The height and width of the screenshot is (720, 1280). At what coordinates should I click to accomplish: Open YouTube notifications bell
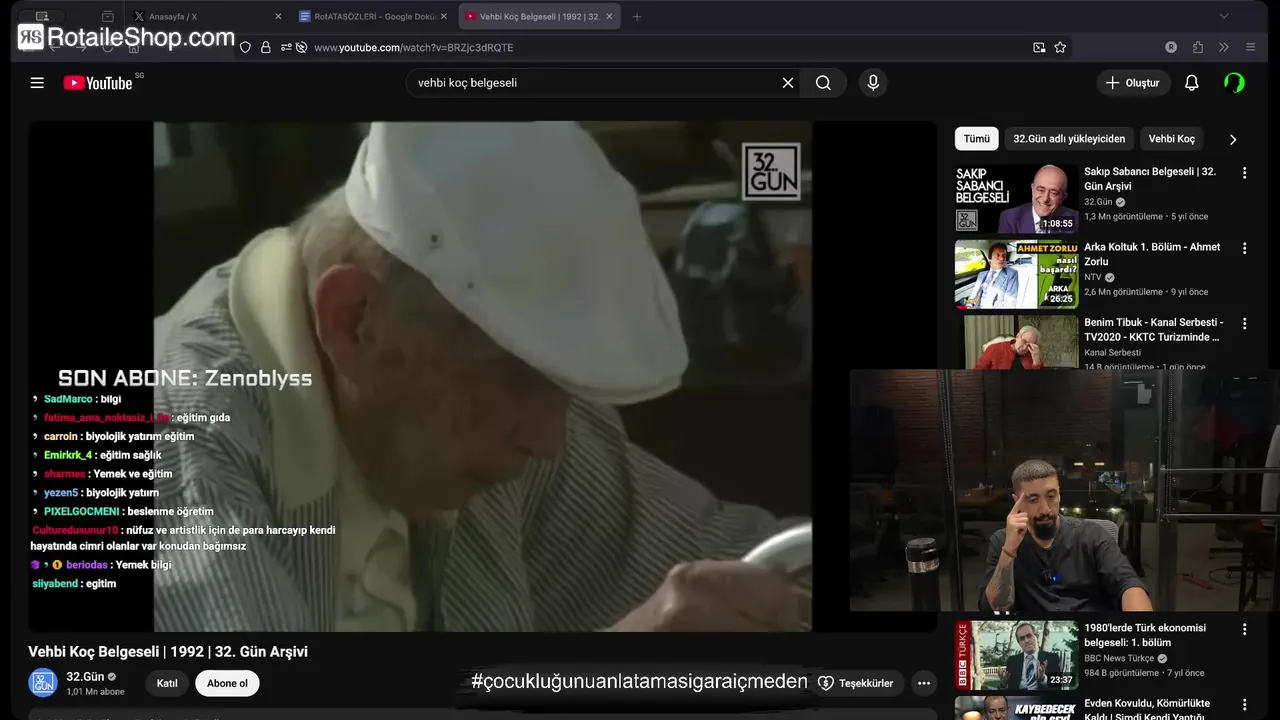coord(1191,83)
